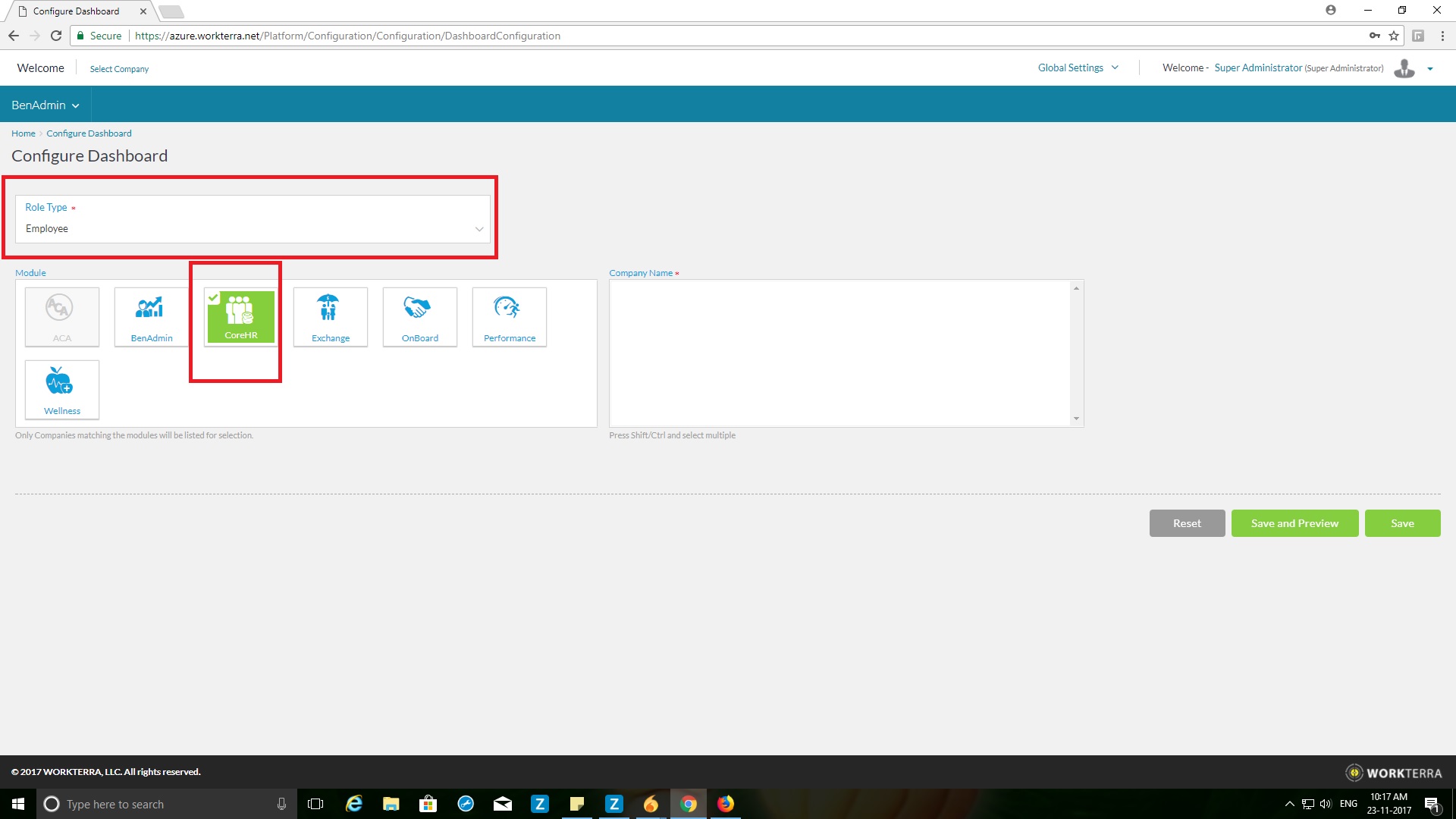Click inside the Company Name list box

tap(840, 353)
